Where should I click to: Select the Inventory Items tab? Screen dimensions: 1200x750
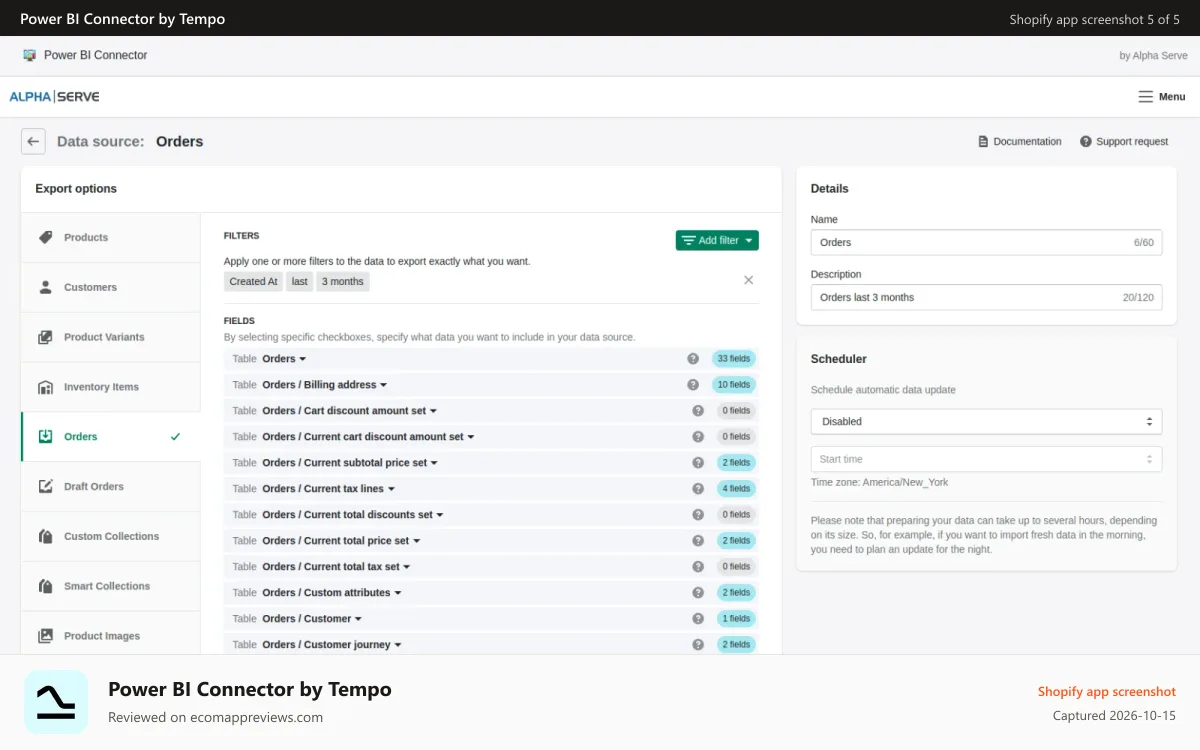(110, 388)
